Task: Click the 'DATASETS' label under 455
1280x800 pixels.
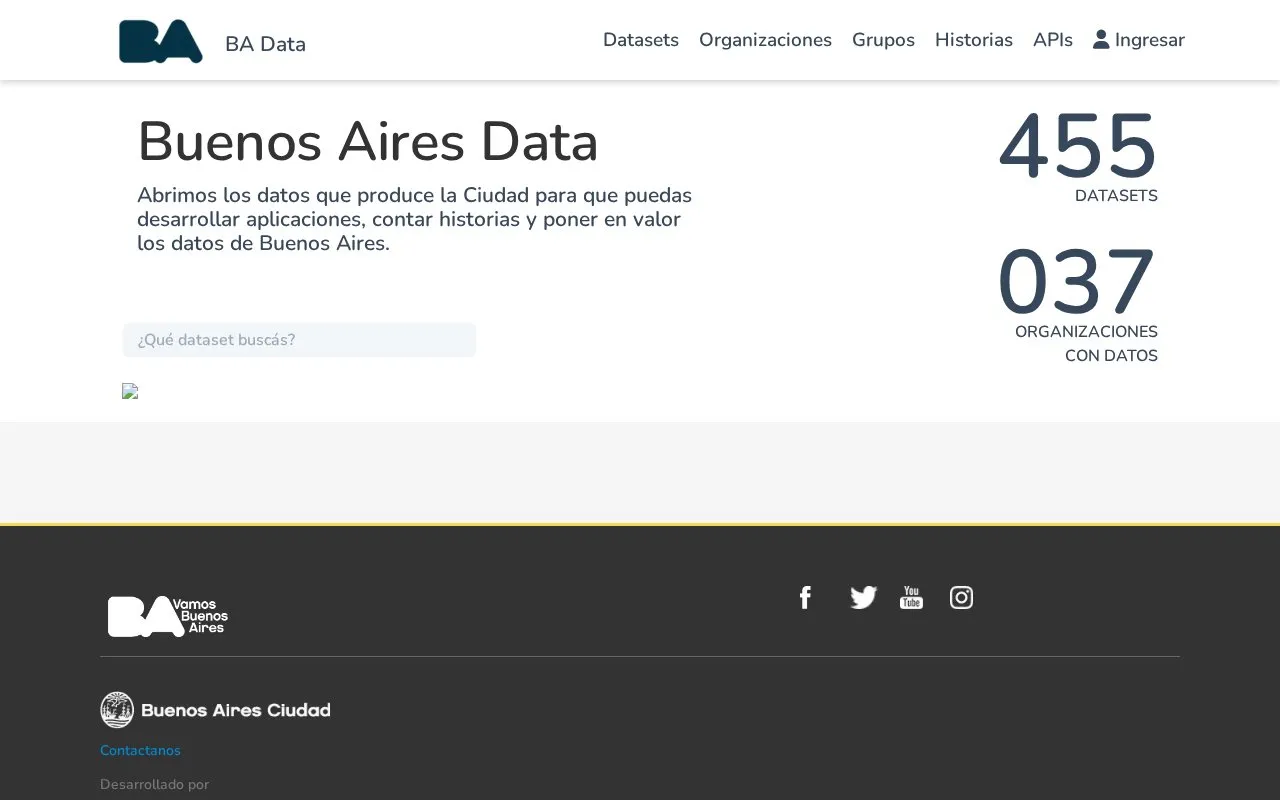Action: (1116, 196)
